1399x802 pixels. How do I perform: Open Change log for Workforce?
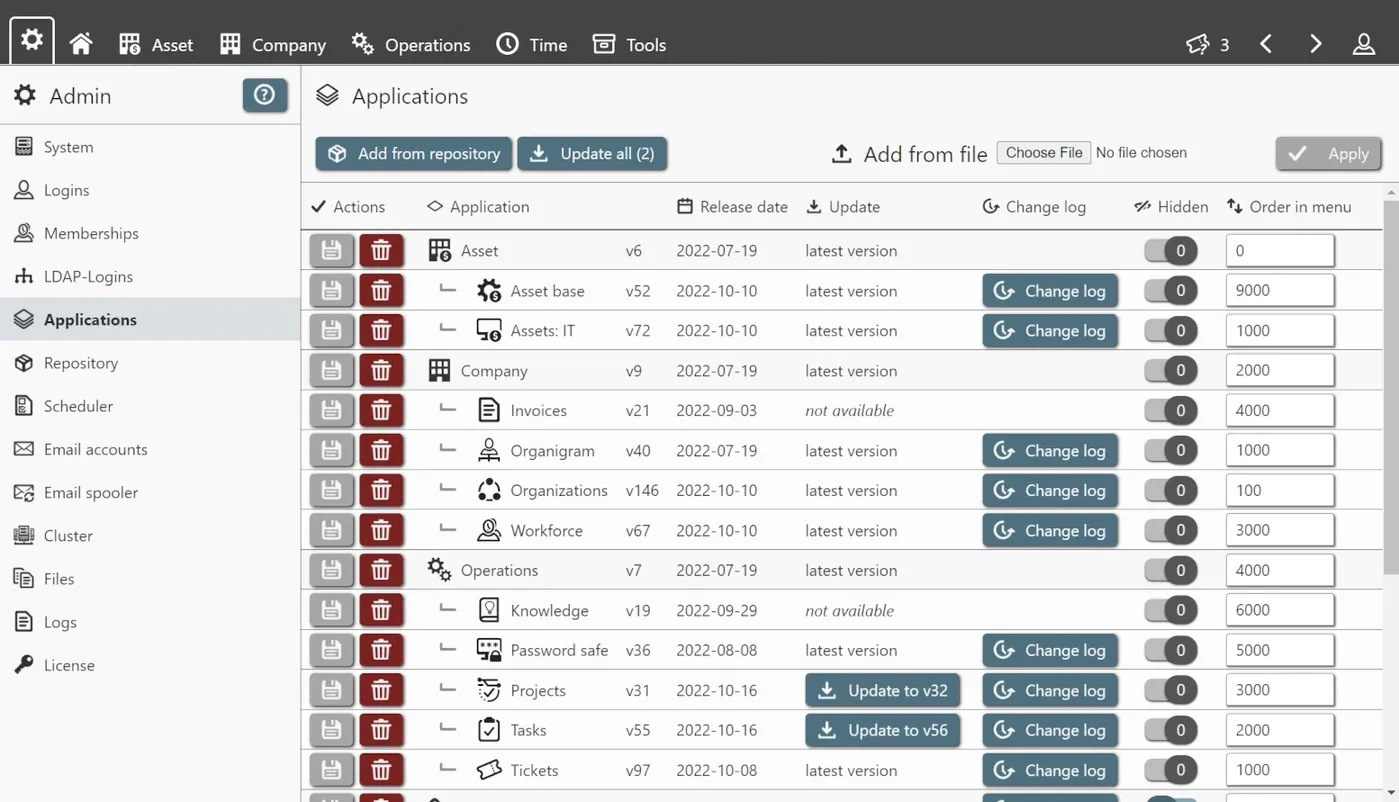pos(1050,531)
